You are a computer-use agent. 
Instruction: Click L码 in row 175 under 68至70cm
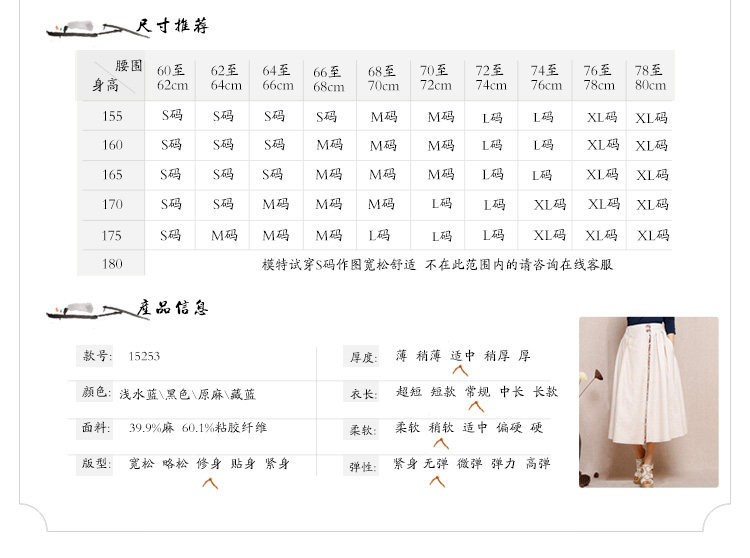pos(379,235)
